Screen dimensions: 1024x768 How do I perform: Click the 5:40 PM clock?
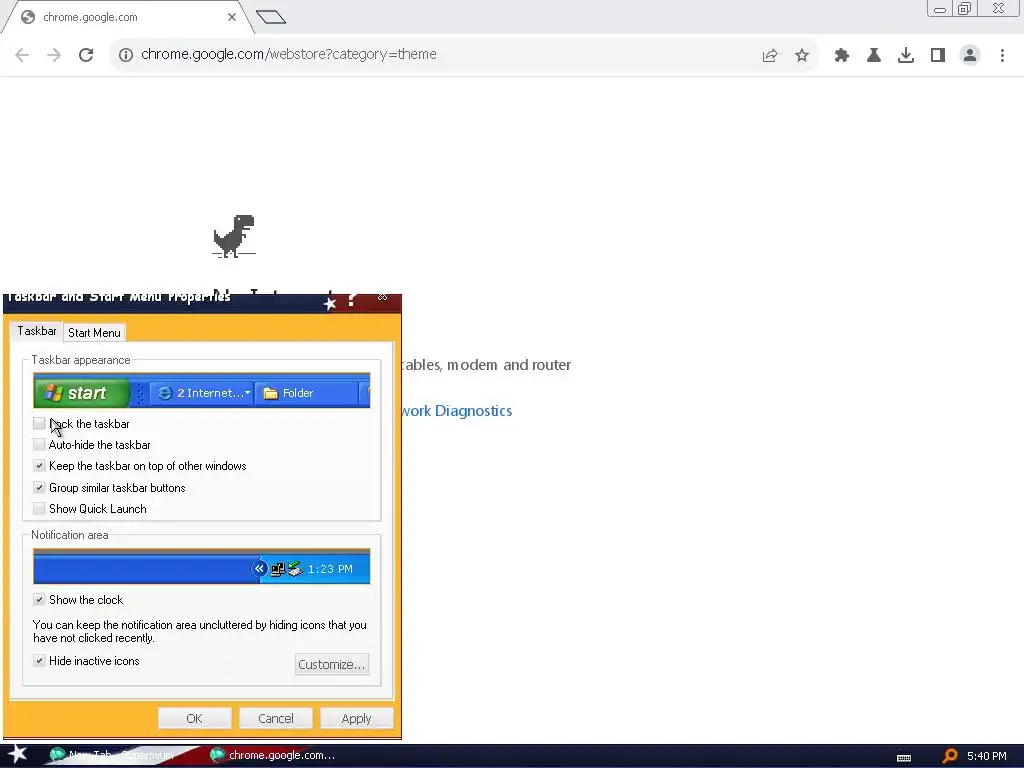(x=986, y=756)
